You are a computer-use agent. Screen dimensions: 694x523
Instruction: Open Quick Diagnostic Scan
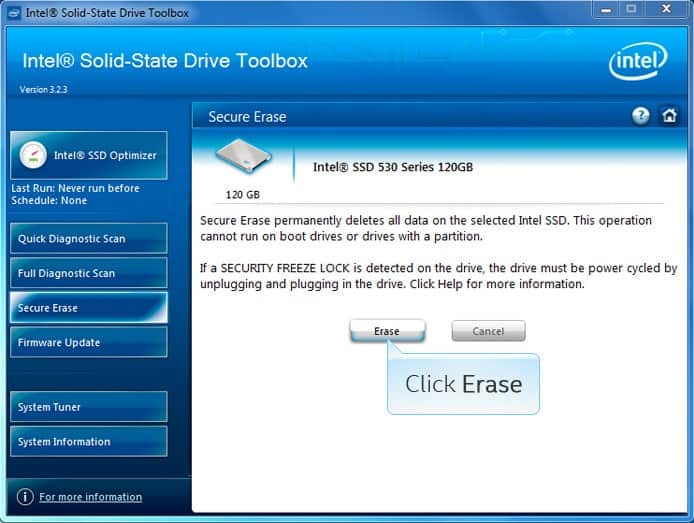coord(89,238)
